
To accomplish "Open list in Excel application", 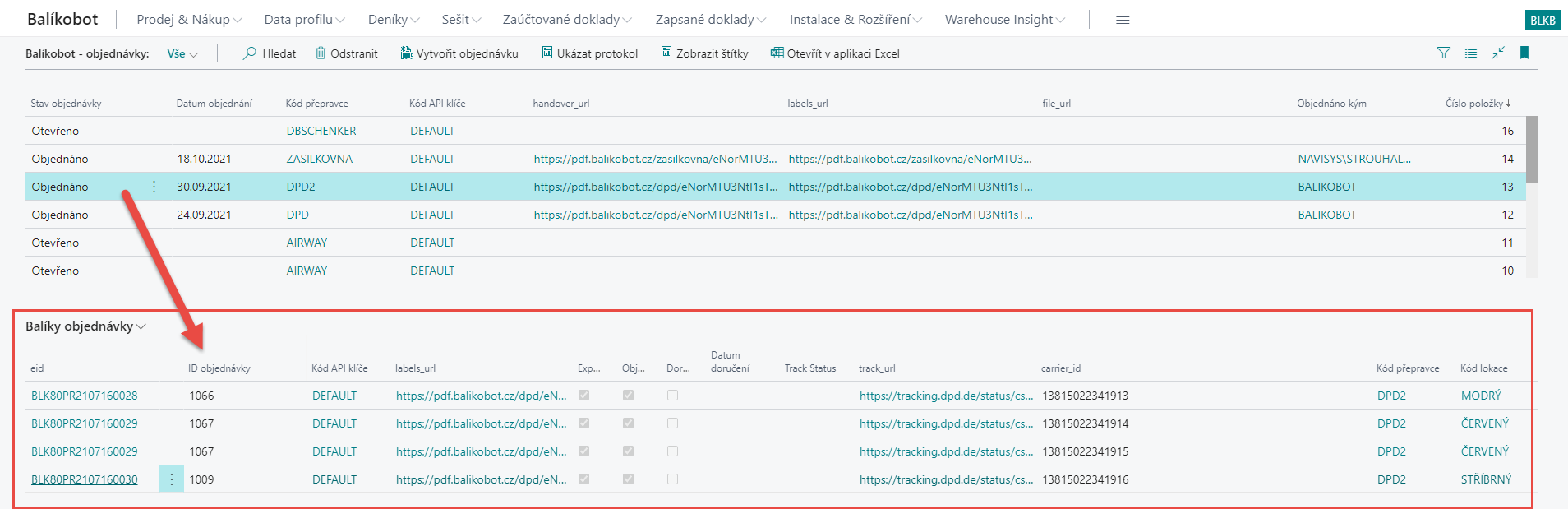I will coord(835,53).
